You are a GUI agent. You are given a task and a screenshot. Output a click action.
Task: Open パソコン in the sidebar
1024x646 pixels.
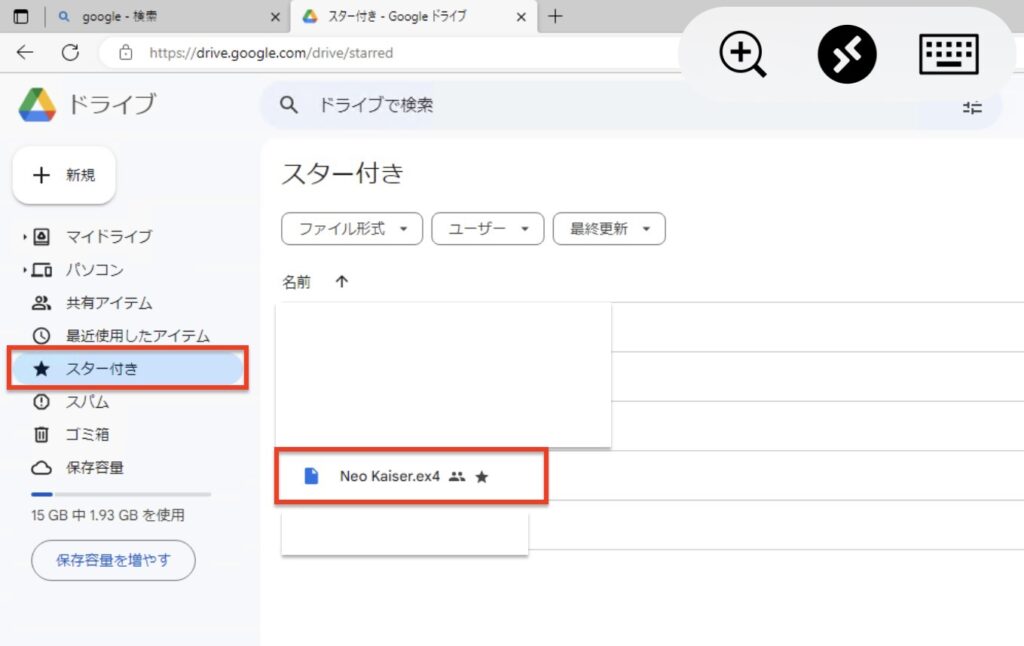(x=94, y=270)
